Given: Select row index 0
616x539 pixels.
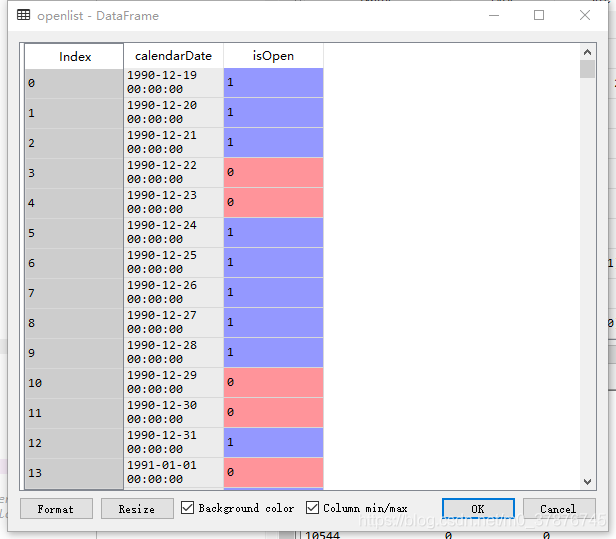Looking at the screenshot, I should pyautogui.click(x=74, y=83).
